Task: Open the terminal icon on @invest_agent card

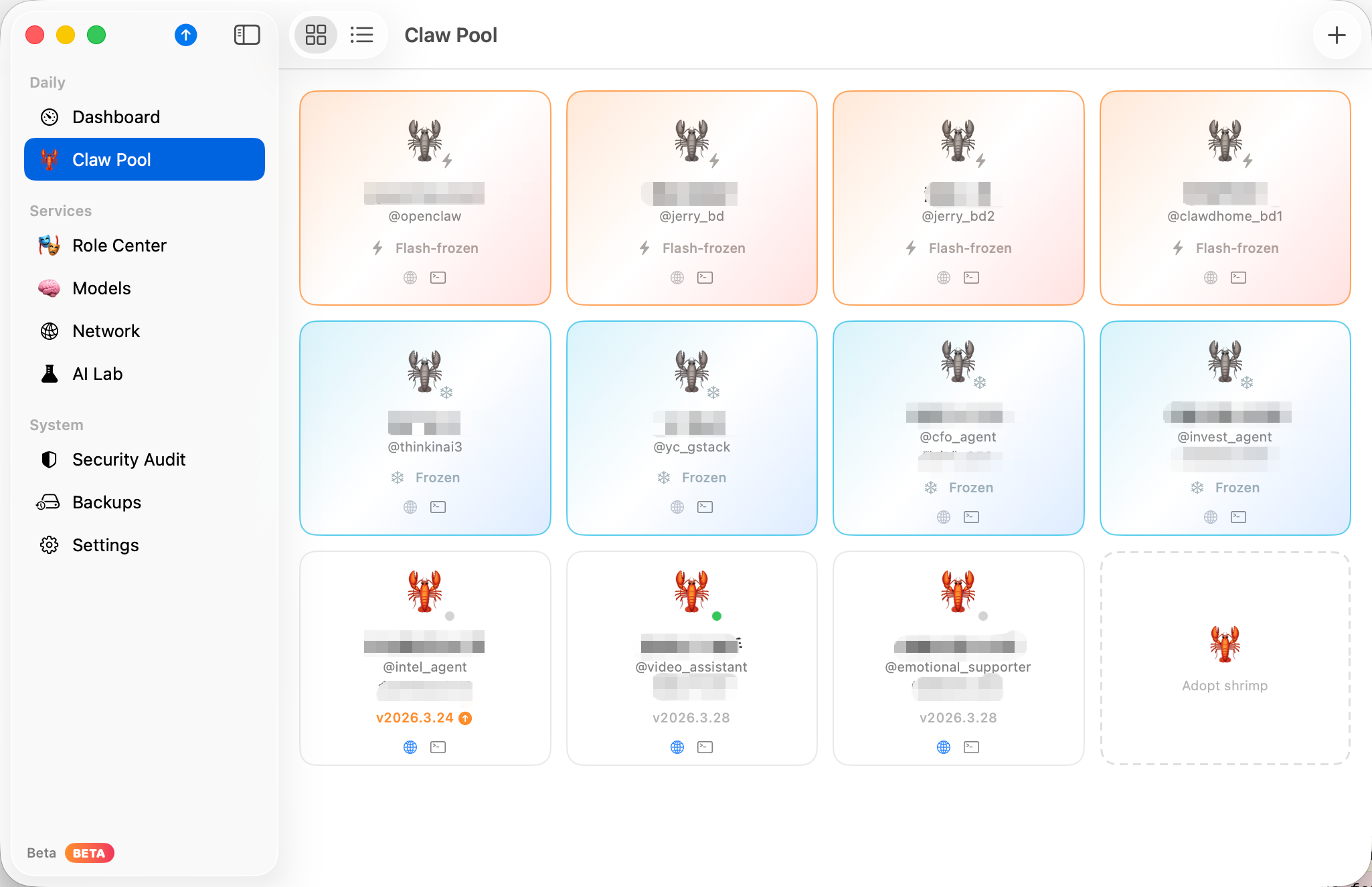Action: [1238, 516]
